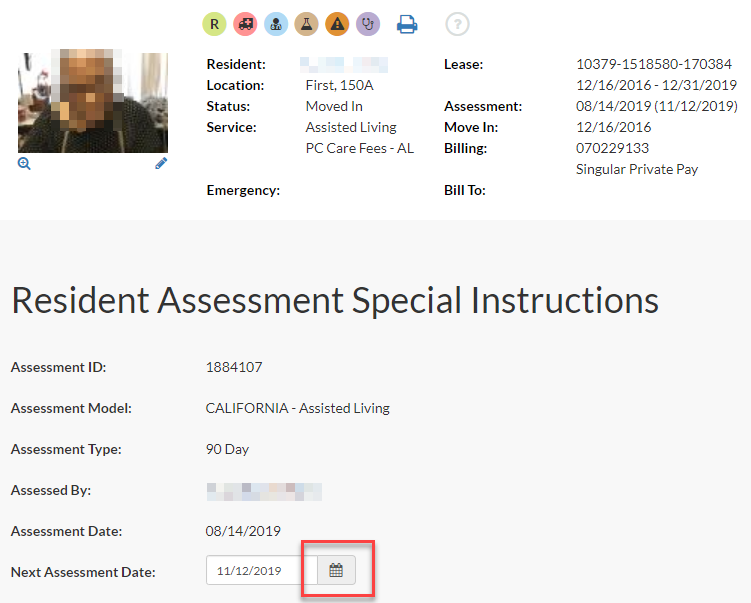The image size is (751, 603).
Task: Open the tan lab flask icon
Action: [x=307, y=24]
